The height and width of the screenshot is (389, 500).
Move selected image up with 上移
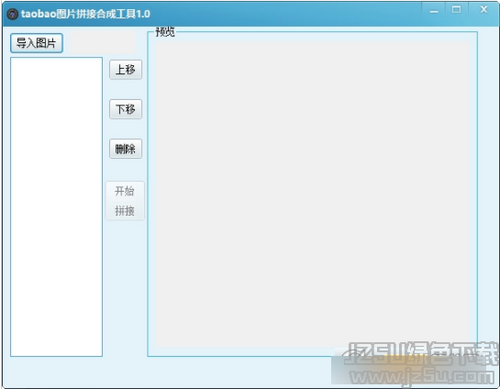(125, 70)
